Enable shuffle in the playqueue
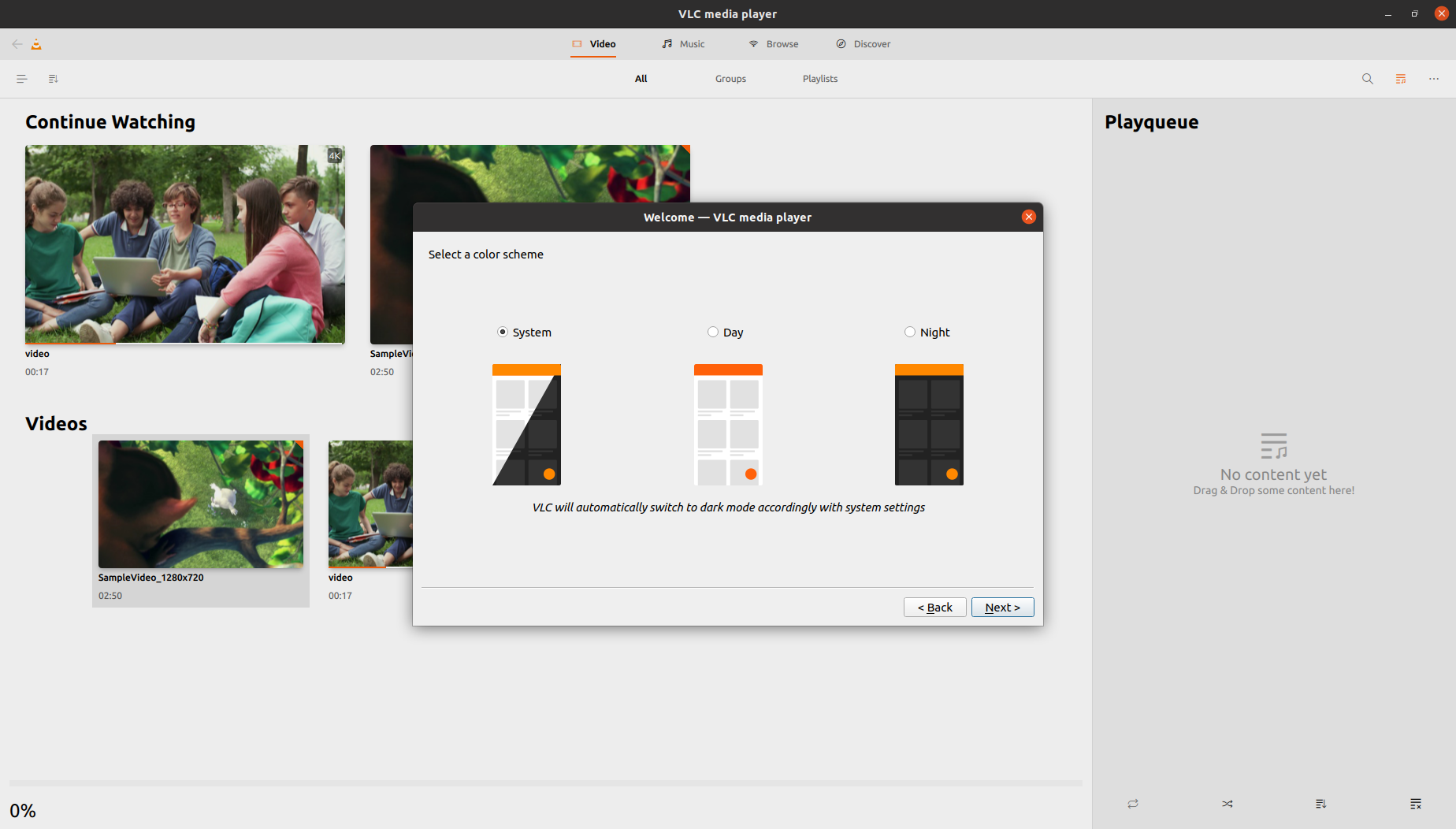The image size is (1456, 829). [x=1227, y=804]
